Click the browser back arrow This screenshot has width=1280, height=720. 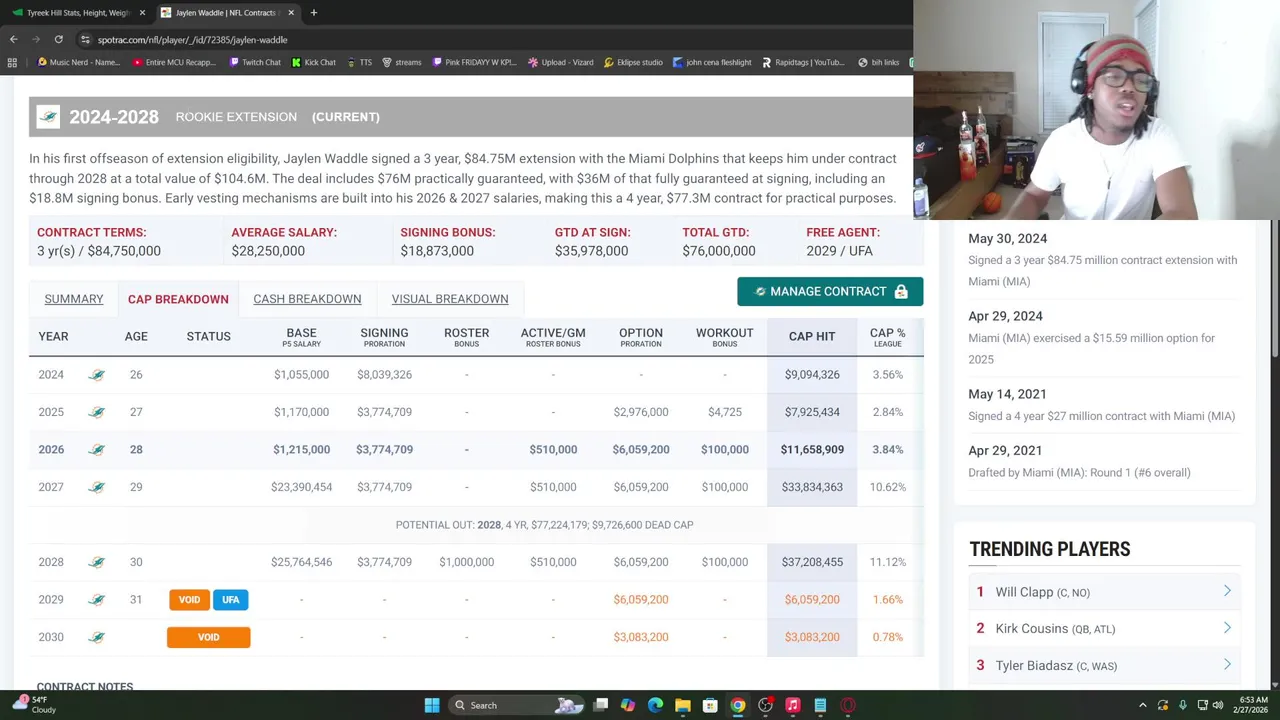pyautogui.click(x=13, y=39)
